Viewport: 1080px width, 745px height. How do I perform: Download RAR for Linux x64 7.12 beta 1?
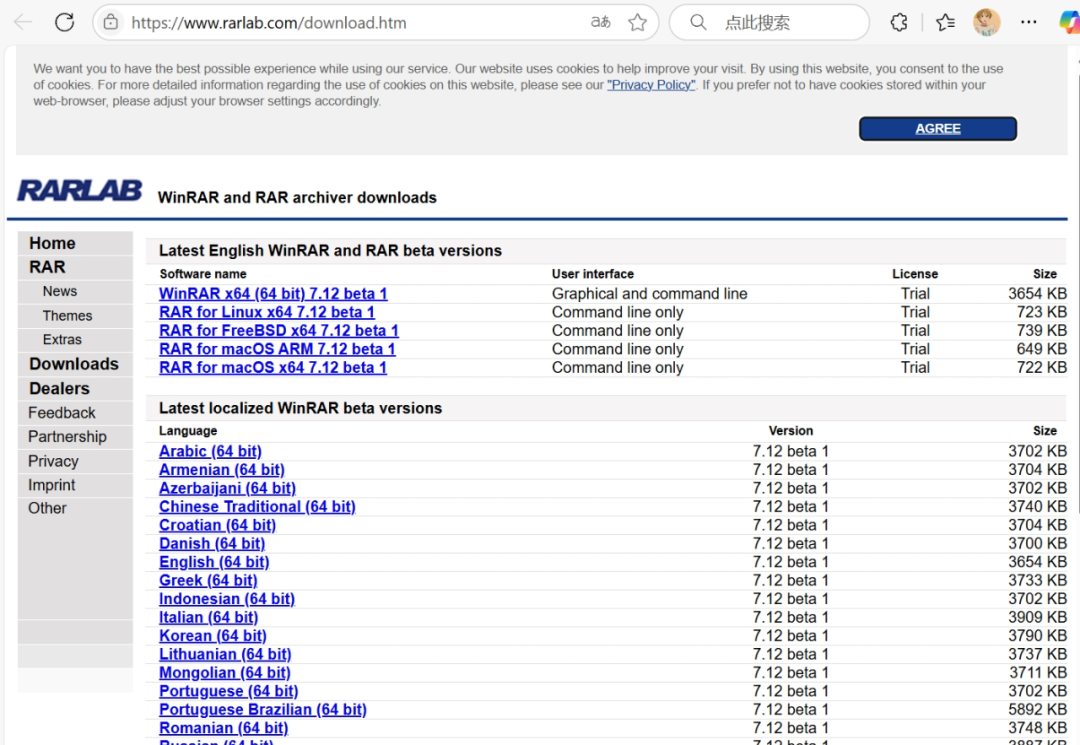click(x=267, y=312)
